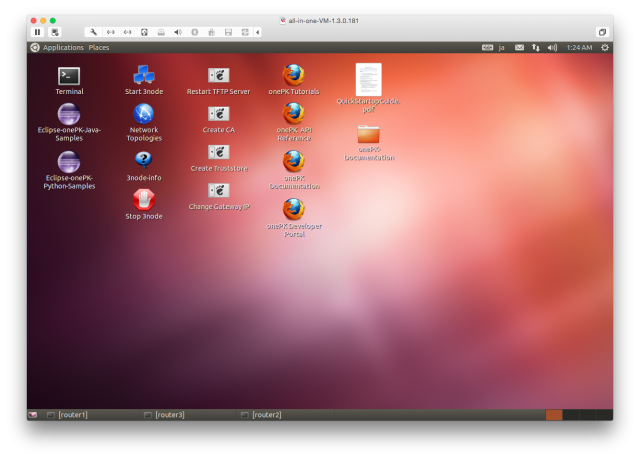
Task: Open the QuickStartupGuide.pdf file
Action: tap(369, 80)
